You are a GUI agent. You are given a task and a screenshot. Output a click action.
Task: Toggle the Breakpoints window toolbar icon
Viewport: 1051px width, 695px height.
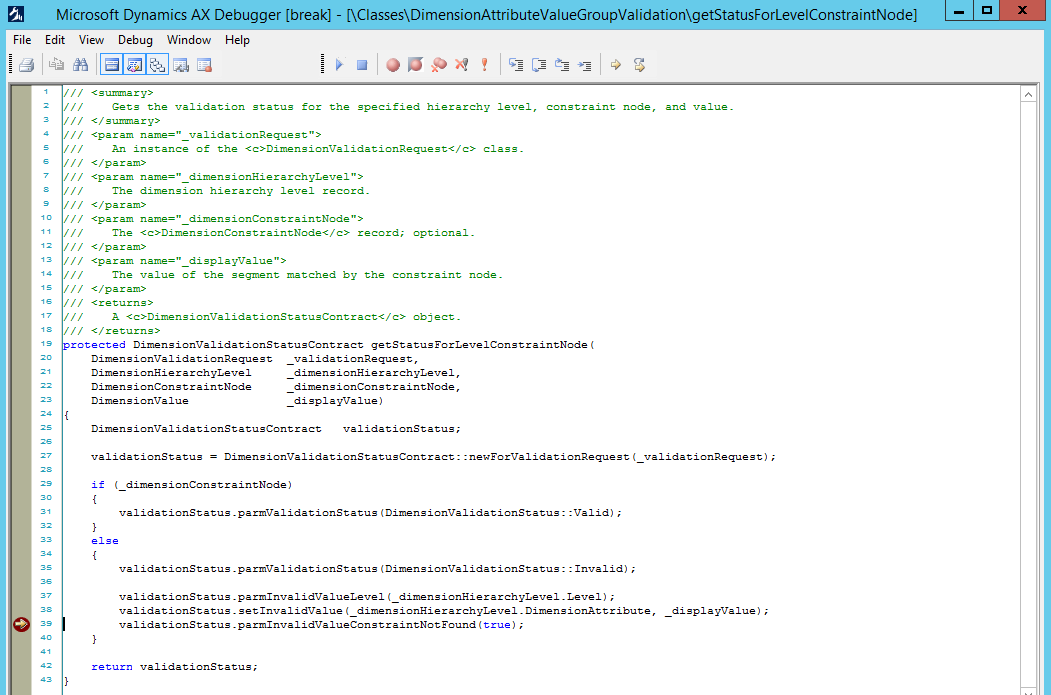pyautogui.click(x=204, y=65)
